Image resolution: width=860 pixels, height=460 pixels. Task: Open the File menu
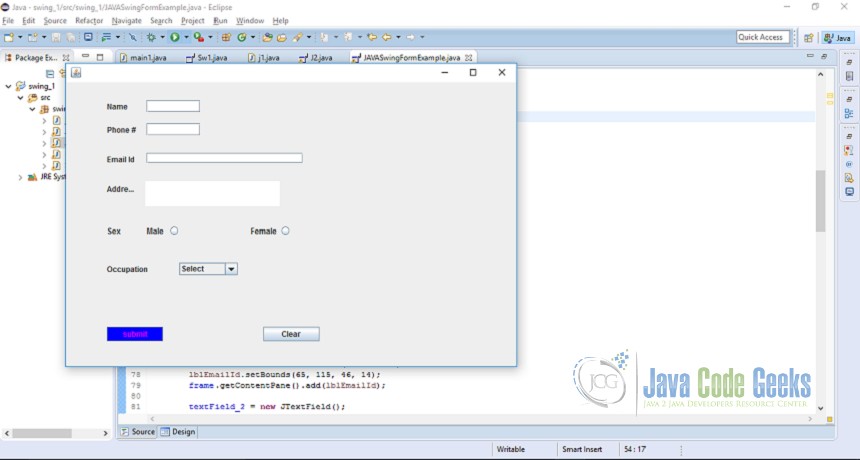(8, 21)
